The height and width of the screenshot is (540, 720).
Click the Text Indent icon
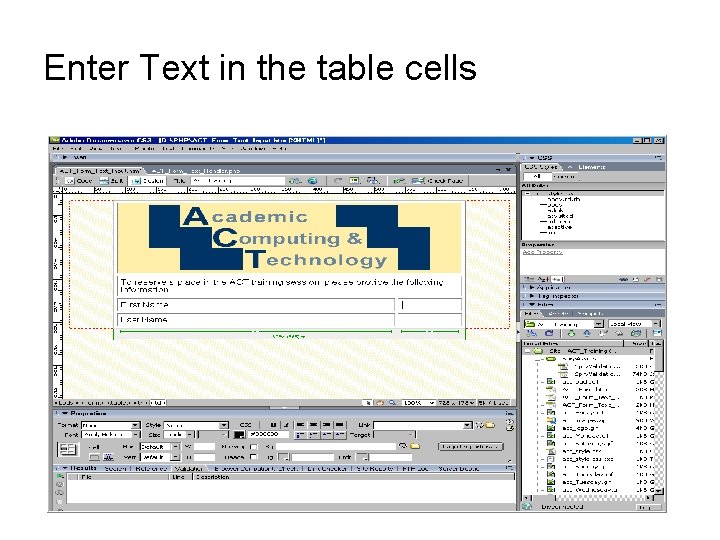pyautogui.click(x=340, y=434)
